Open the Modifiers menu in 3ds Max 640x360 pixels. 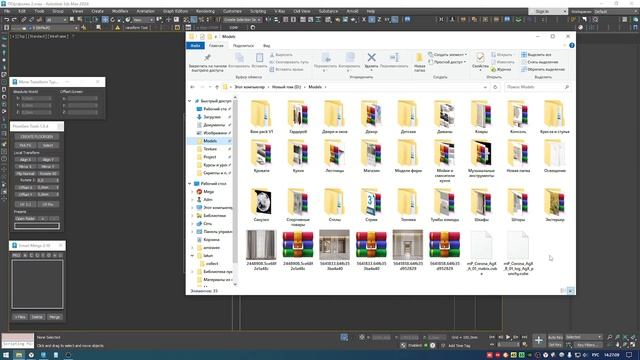(x=120, y=11)
